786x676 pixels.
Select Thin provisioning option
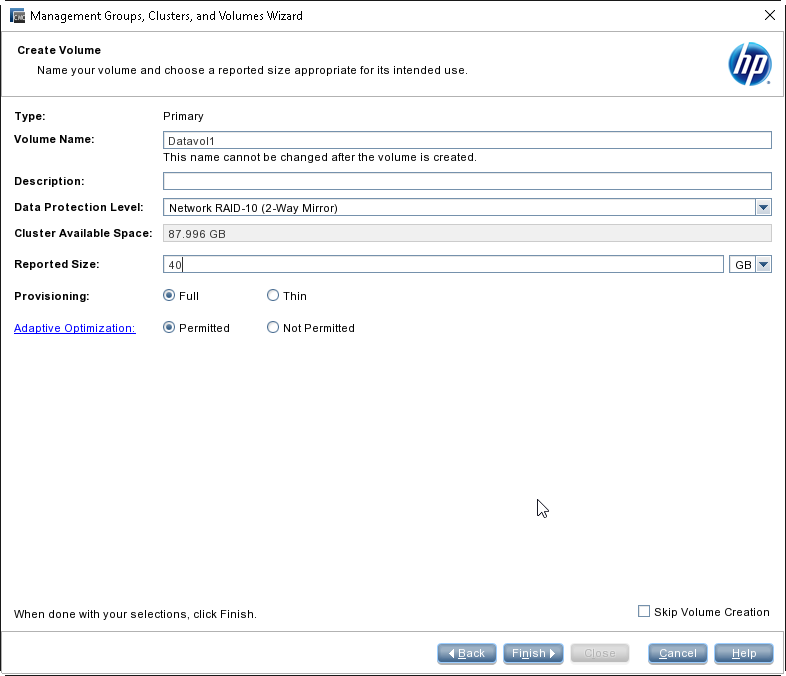coord(273,296)
